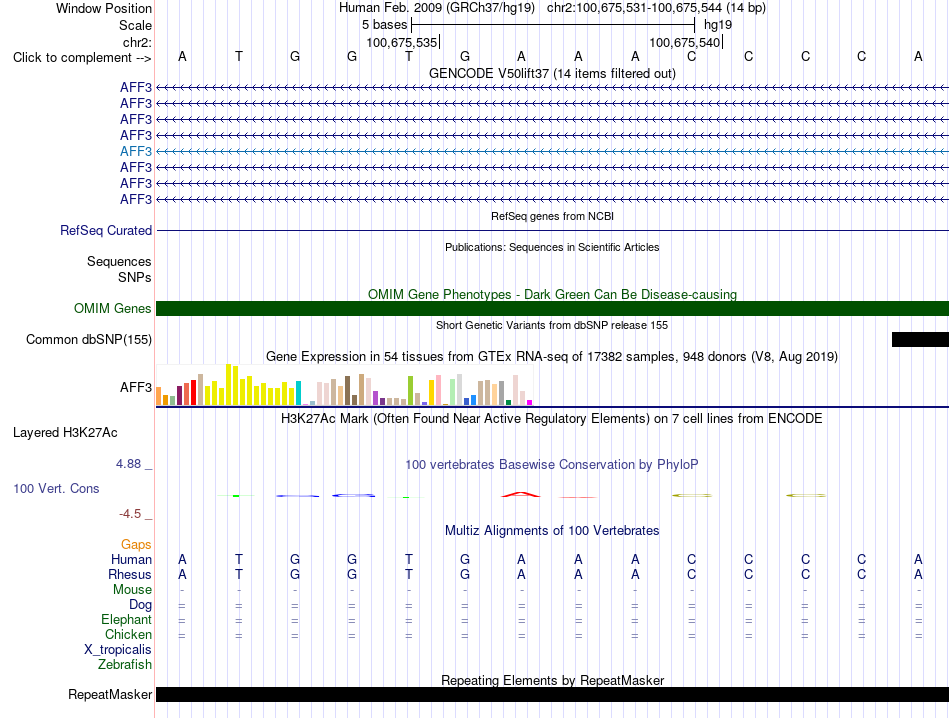Click the orange Gaps label
Viewport: 950px width, 718px height.
136,545
